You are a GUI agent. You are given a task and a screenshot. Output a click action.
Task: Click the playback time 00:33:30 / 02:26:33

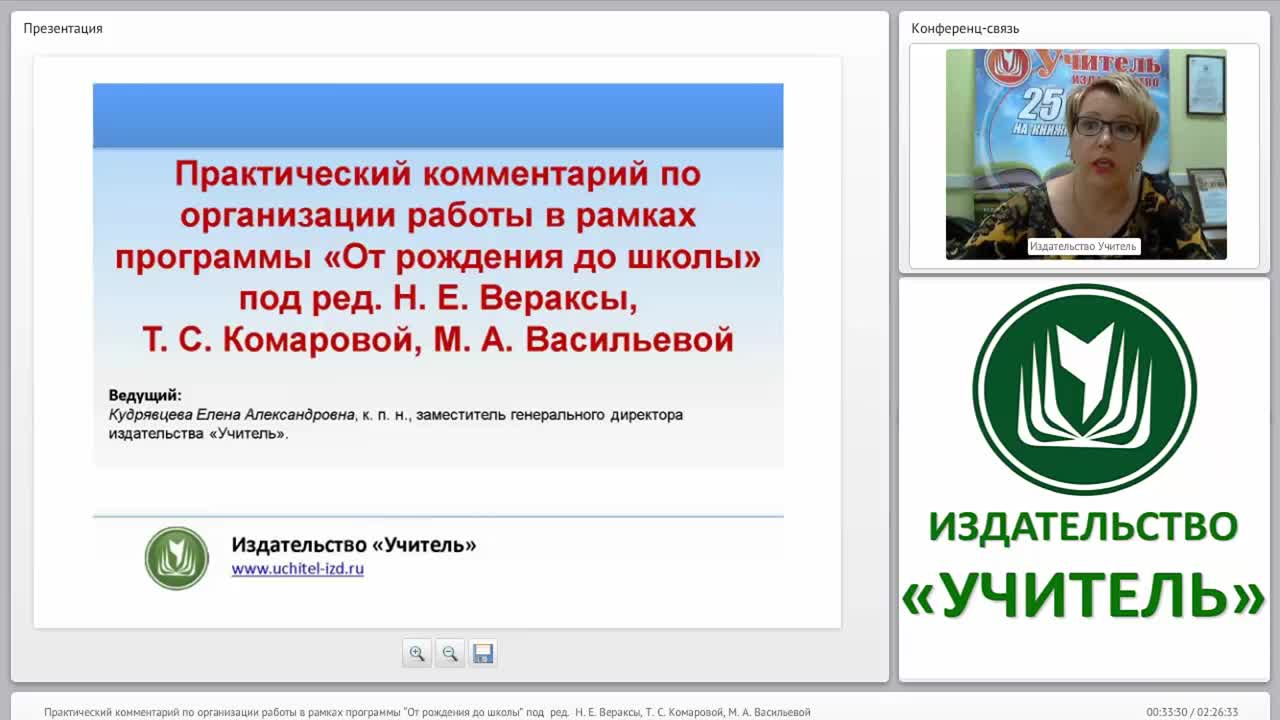coord(1192,712)
